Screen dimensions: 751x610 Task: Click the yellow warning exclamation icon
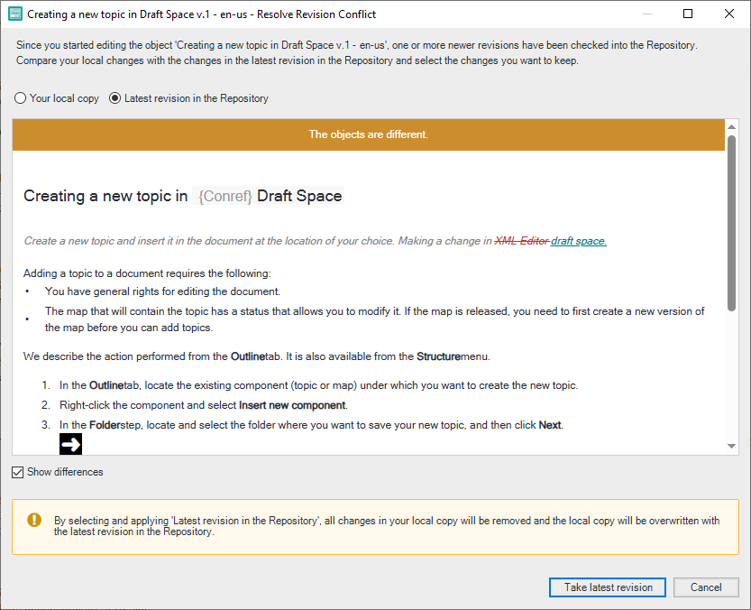tap(34, 520)
